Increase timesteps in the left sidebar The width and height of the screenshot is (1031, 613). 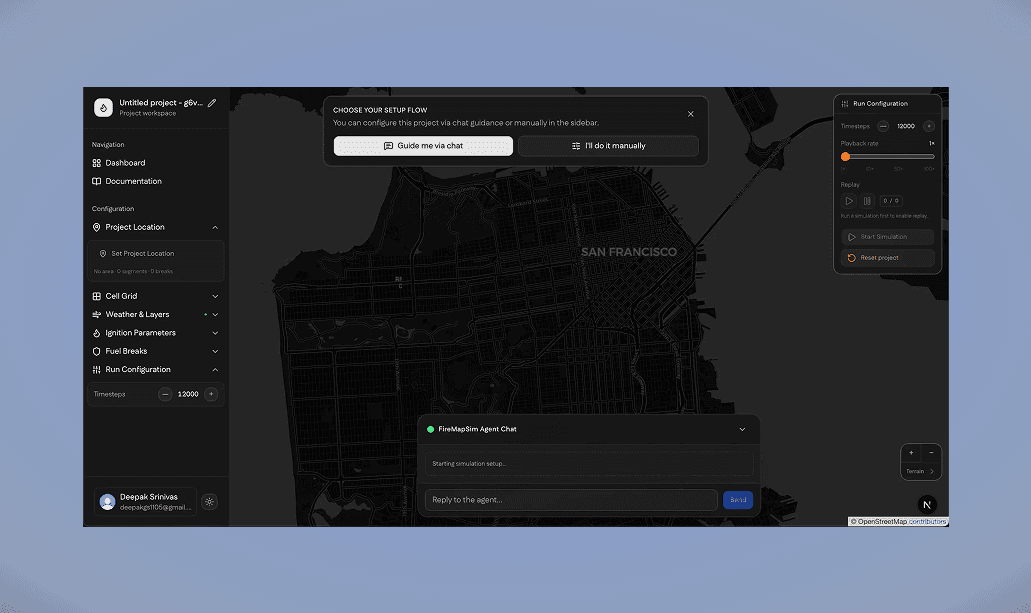211,394
